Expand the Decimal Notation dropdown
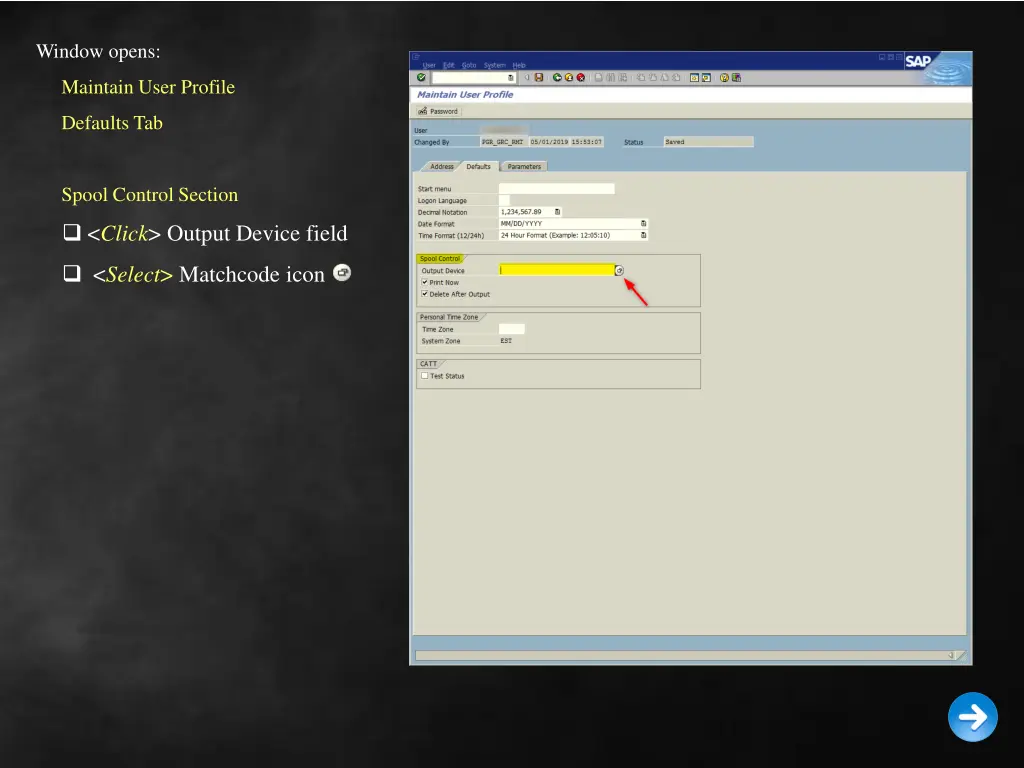The image size is (1024, 768). (557, 212)
